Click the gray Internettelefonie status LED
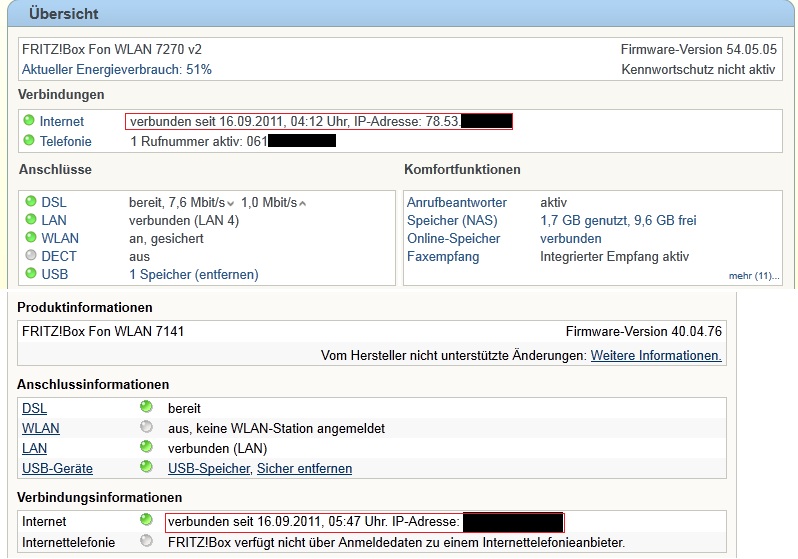Image resolution: width=798 pixels, height=559 pixels. click(147, 542)
